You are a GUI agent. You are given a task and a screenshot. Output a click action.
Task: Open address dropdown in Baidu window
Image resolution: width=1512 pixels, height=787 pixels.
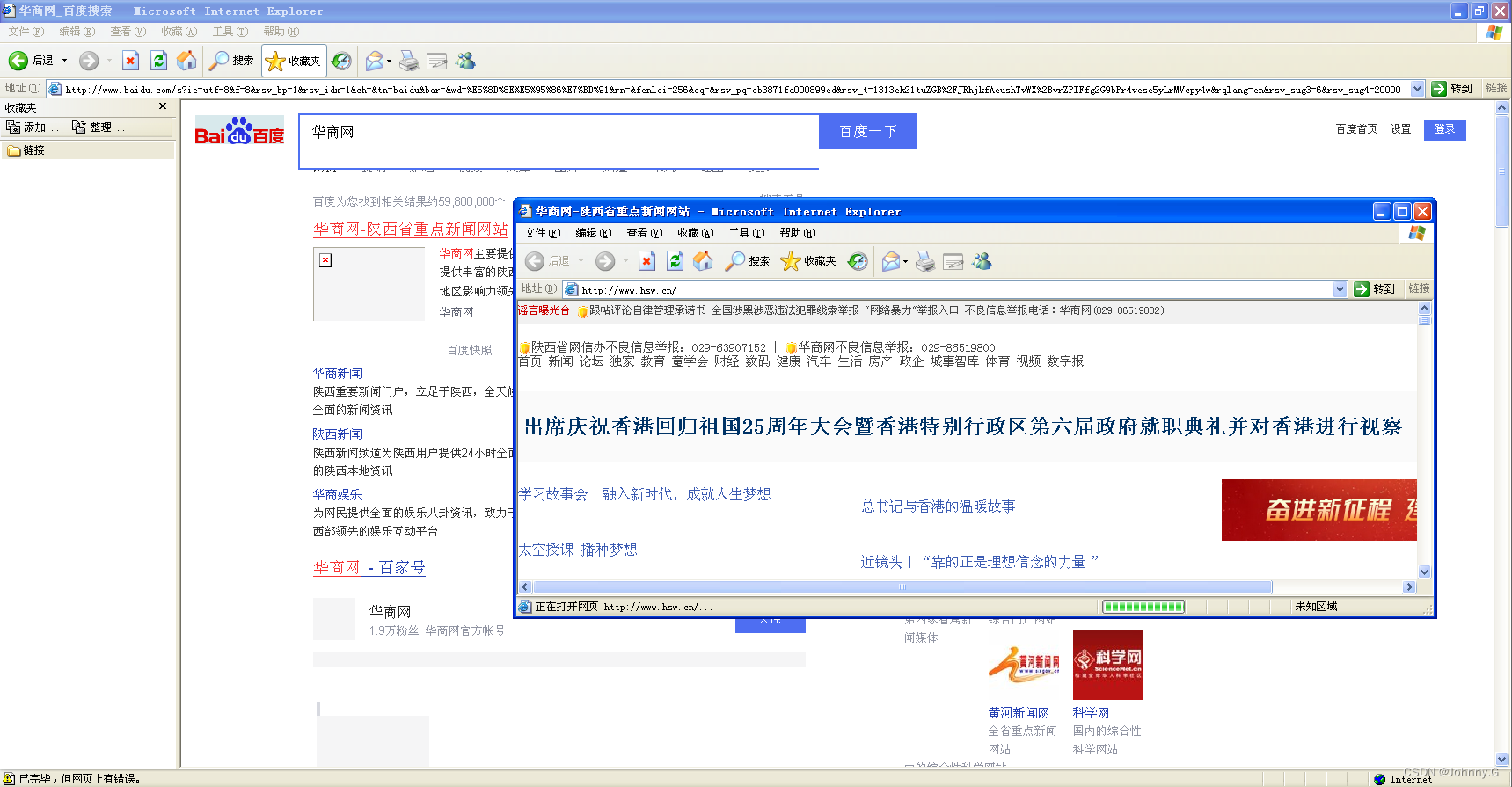click(x=1417, y=89)
